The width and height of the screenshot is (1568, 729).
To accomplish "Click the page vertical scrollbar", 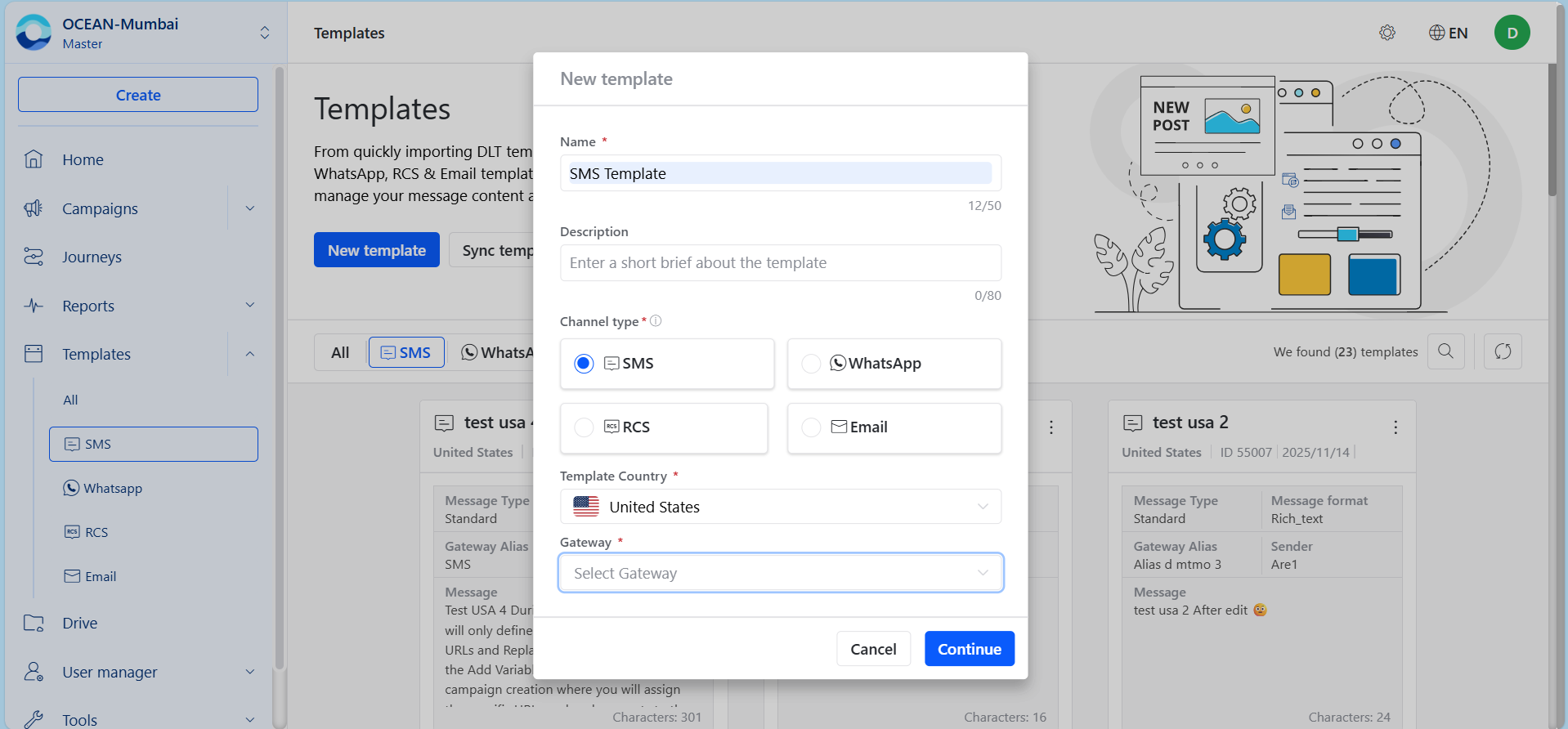I will tap(1552, 131).
